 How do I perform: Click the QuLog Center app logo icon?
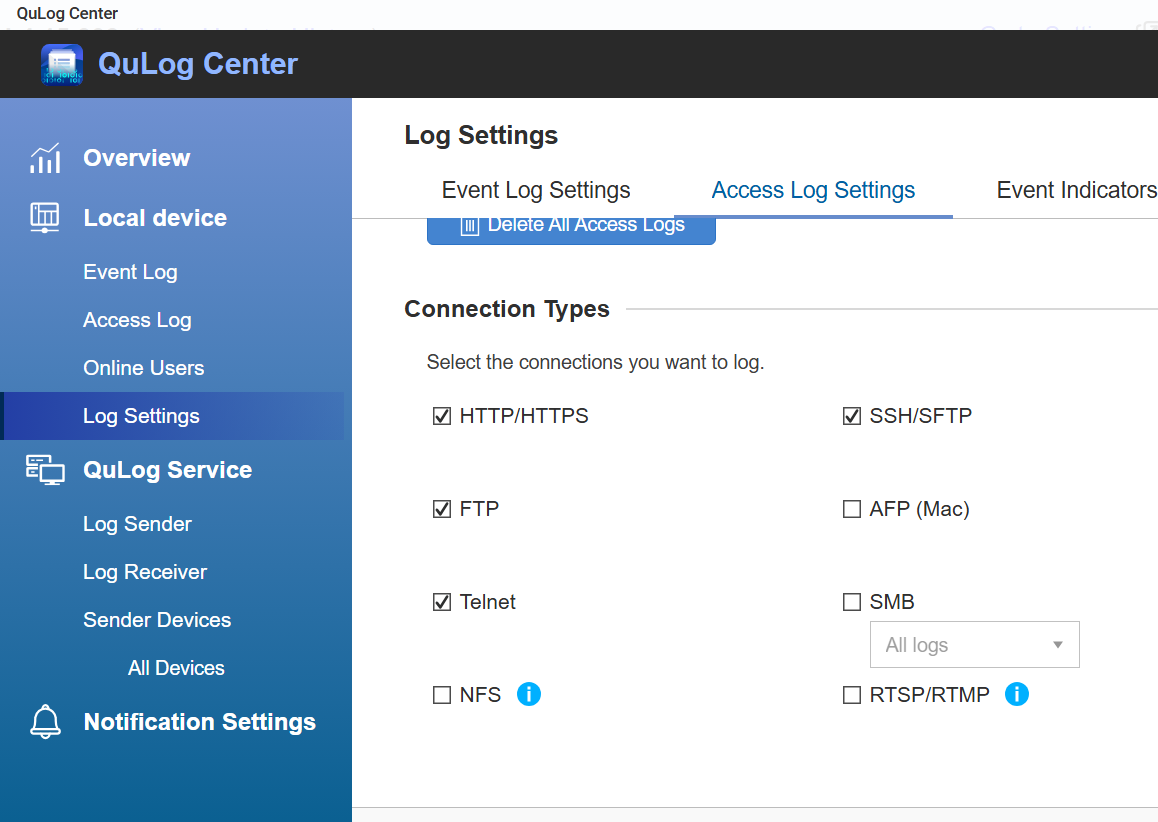pyautogui.click(x=62, y=64)
